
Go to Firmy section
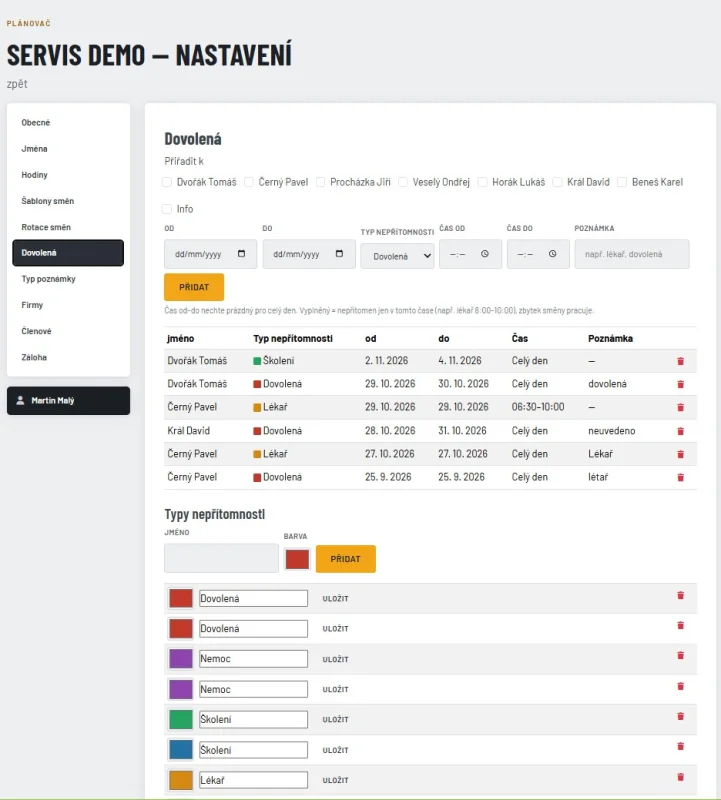pyautogui.click(x=68, y=305)
